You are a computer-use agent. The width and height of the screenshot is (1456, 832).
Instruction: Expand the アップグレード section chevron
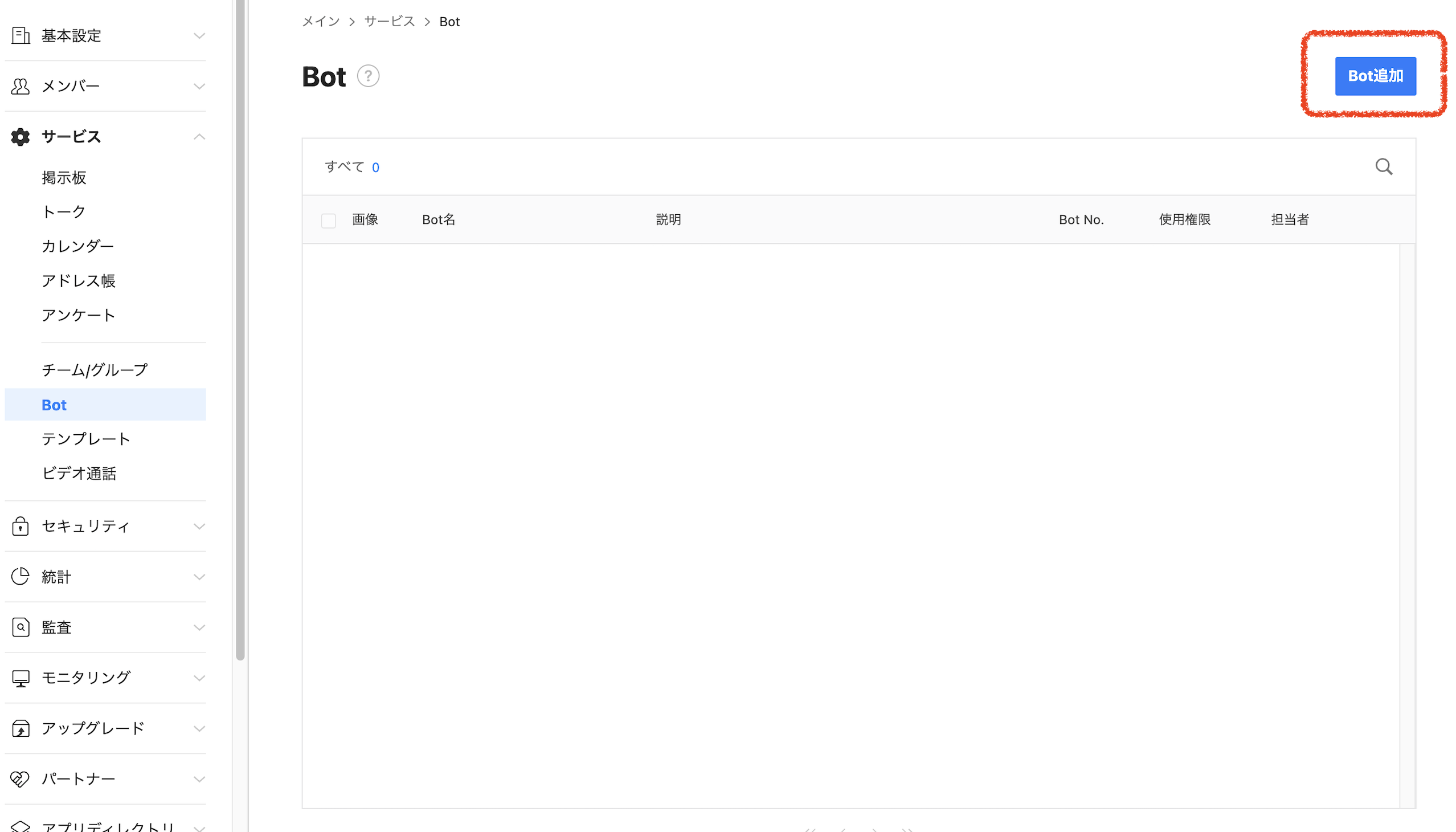point(199,728)
